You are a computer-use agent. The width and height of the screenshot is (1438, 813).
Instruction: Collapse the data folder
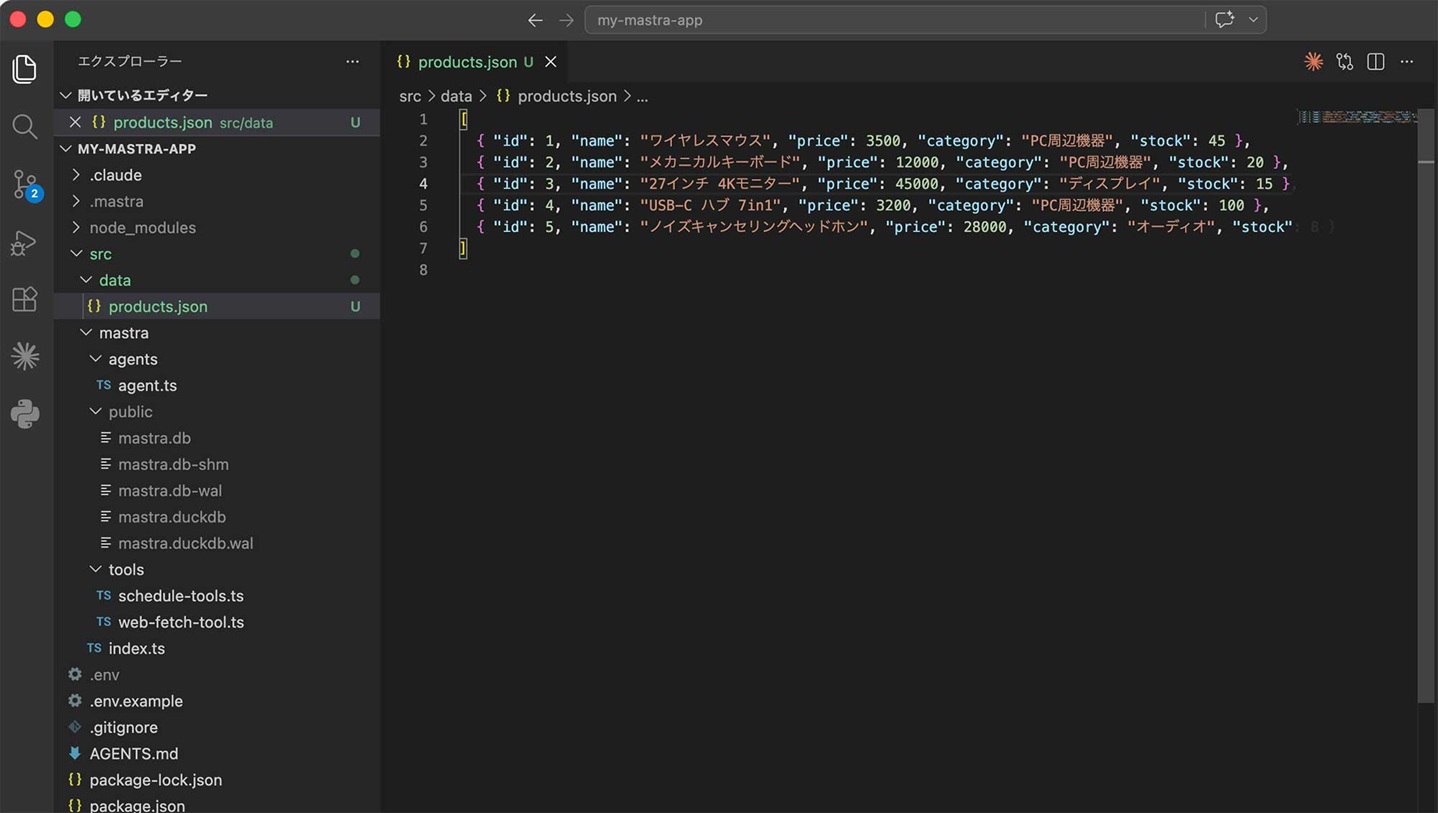point(217,280)
